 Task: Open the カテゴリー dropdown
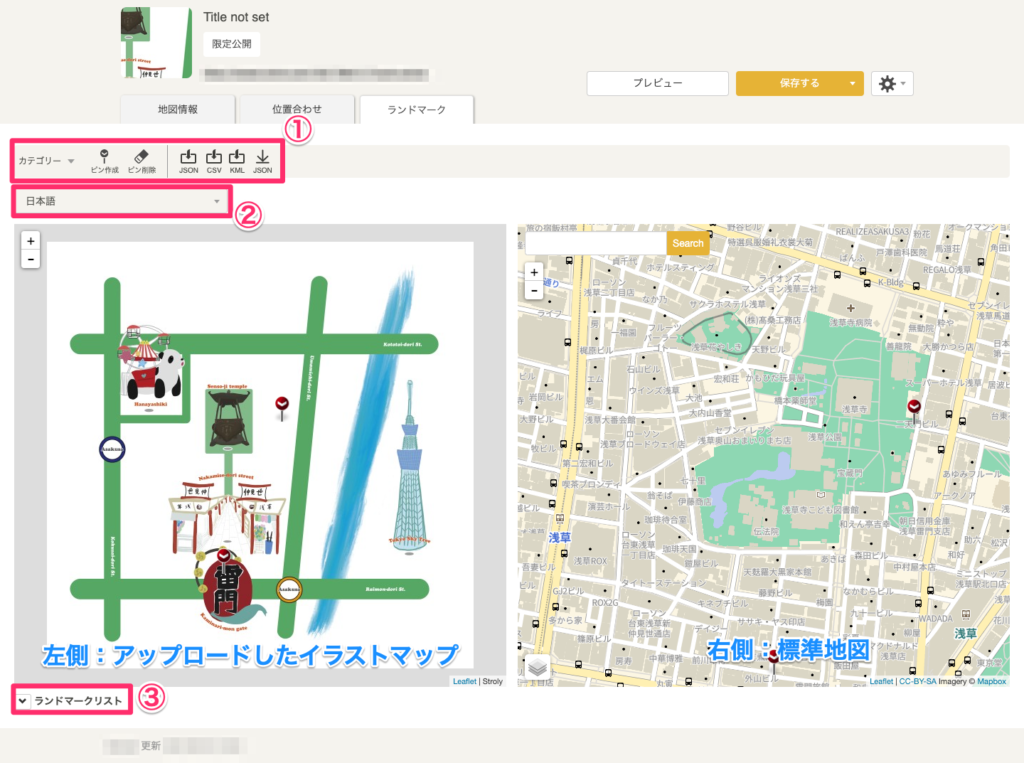47,160
